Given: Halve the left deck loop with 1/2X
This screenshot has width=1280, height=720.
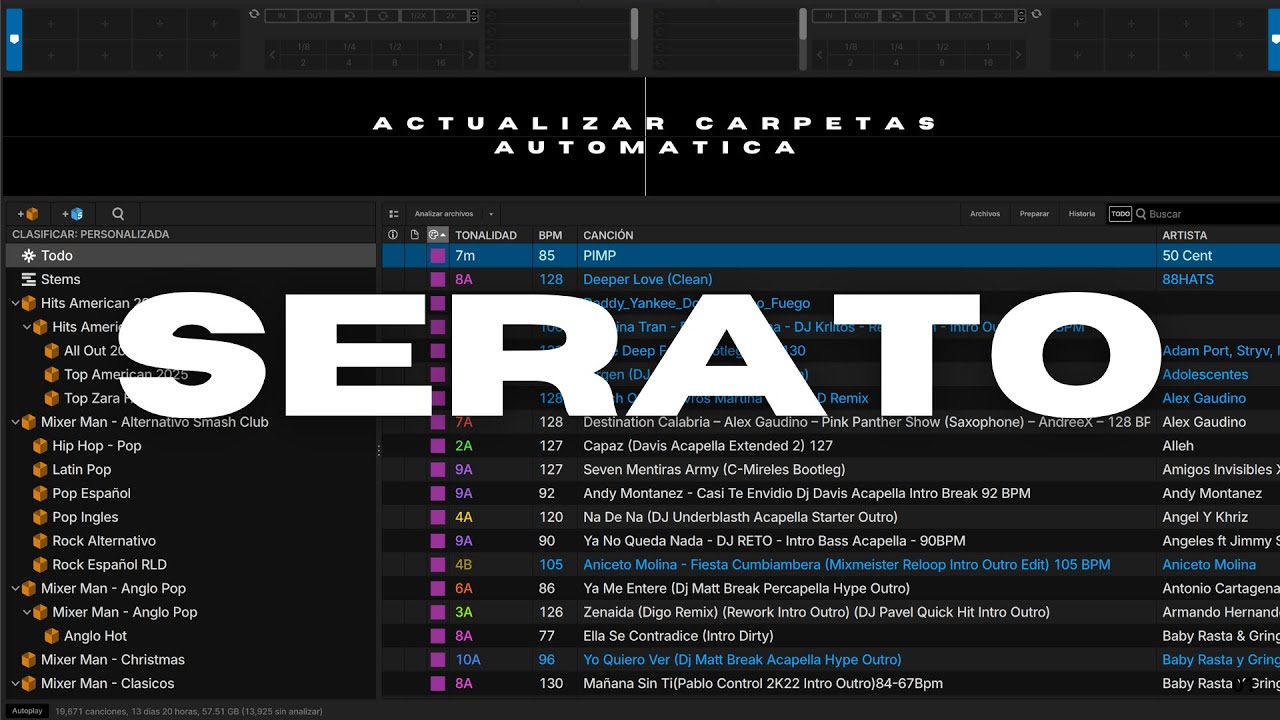Looking at the screenshot, I should pos(417,16).
